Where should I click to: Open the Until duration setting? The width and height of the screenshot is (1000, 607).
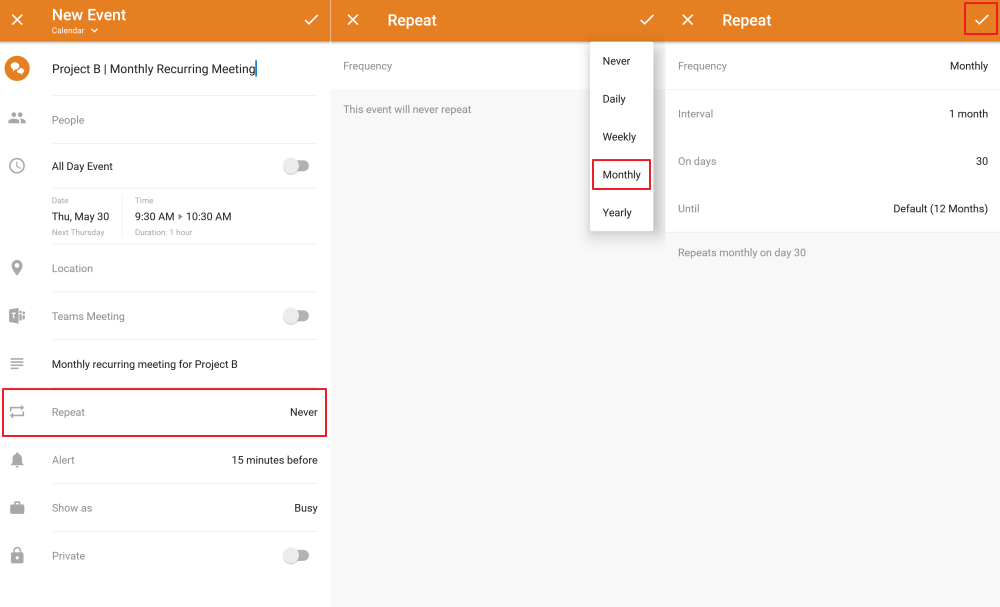[x=830, y=208]
